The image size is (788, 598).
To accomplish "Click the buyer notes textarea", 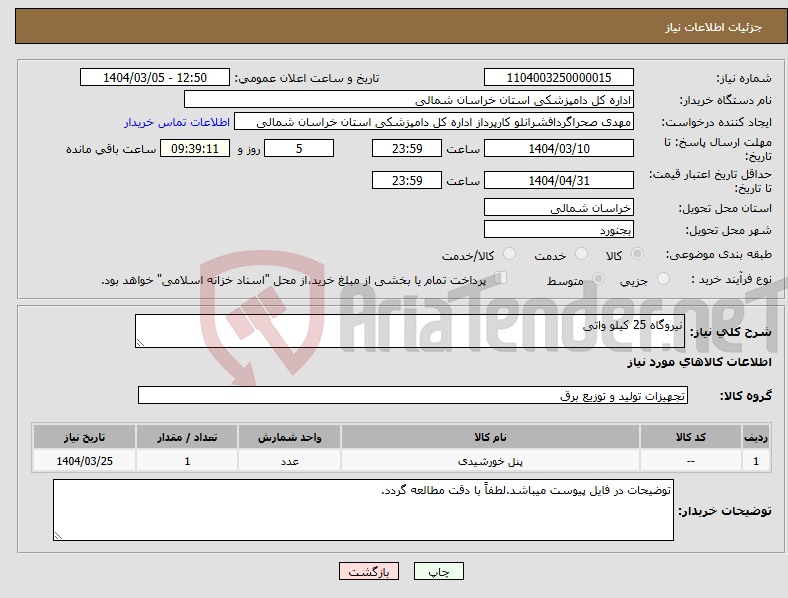I will point(363,510).
